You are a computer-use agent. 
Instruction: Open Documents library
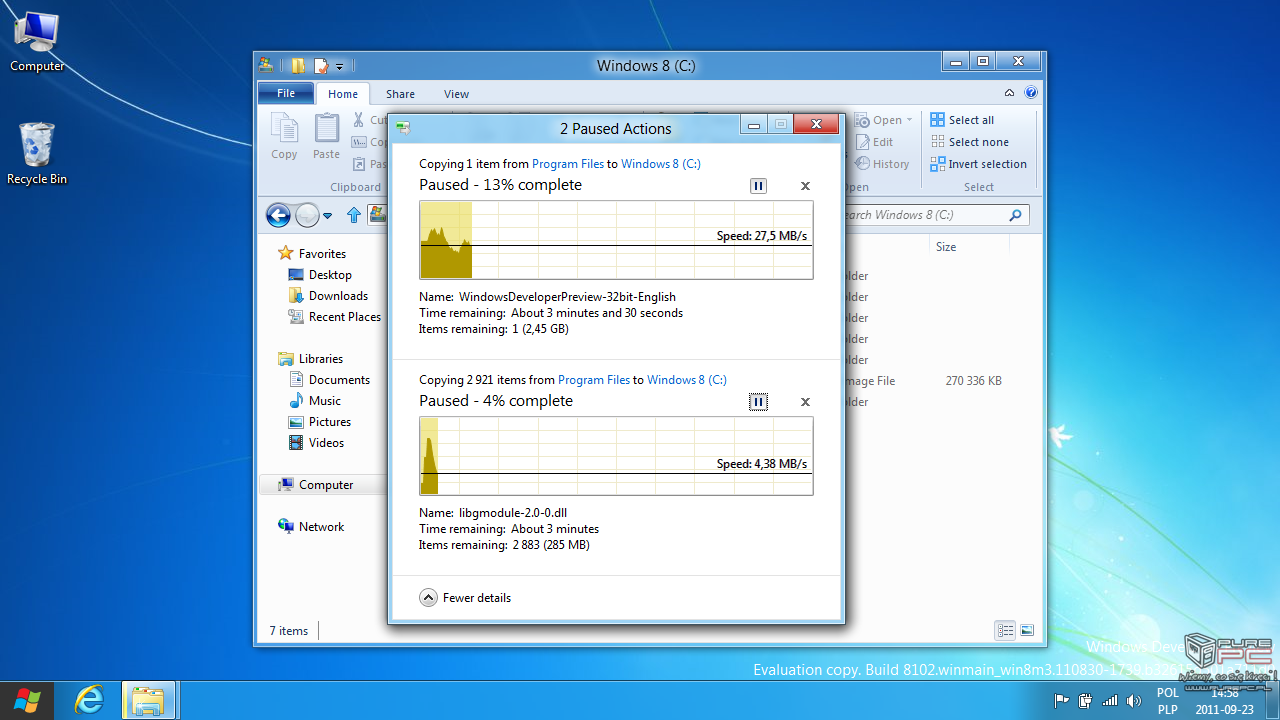pyautogui.click(x=329, y=380)
